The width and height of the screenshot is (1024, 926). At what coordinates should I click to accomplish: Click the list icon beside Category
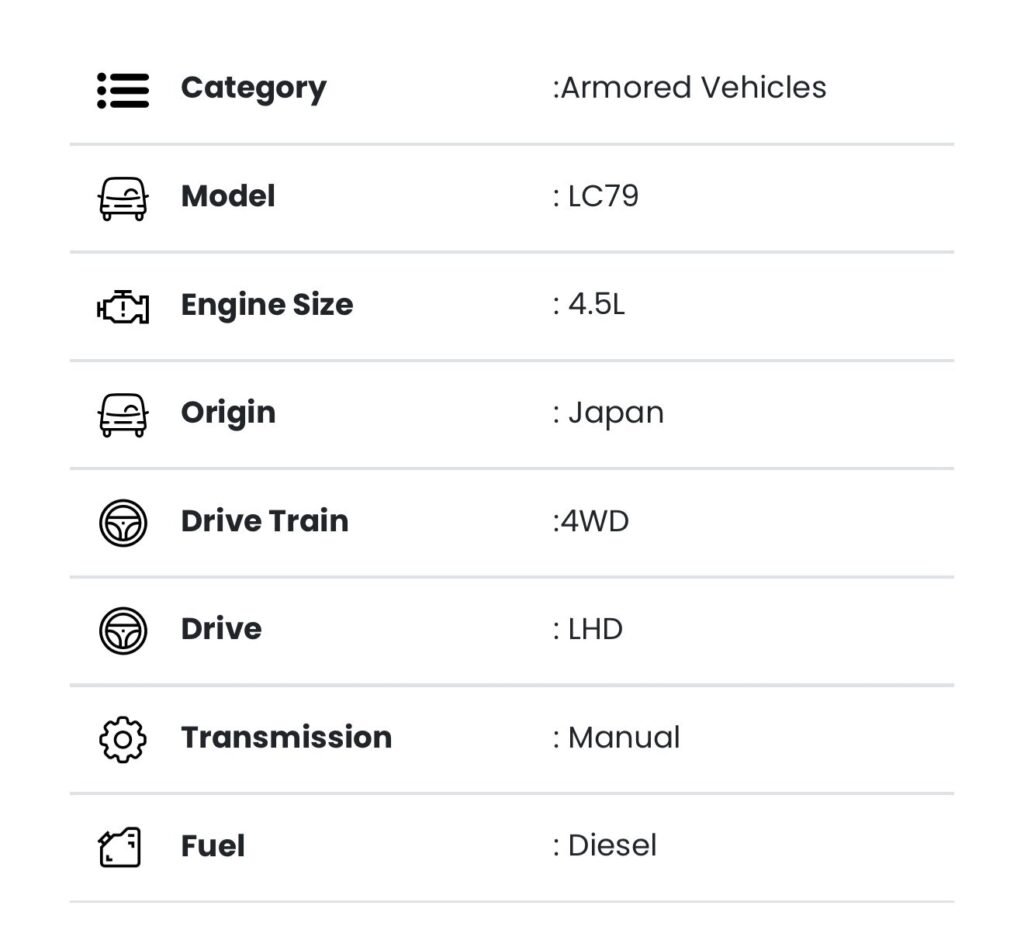pyautogui.click(x=123, y=90)
